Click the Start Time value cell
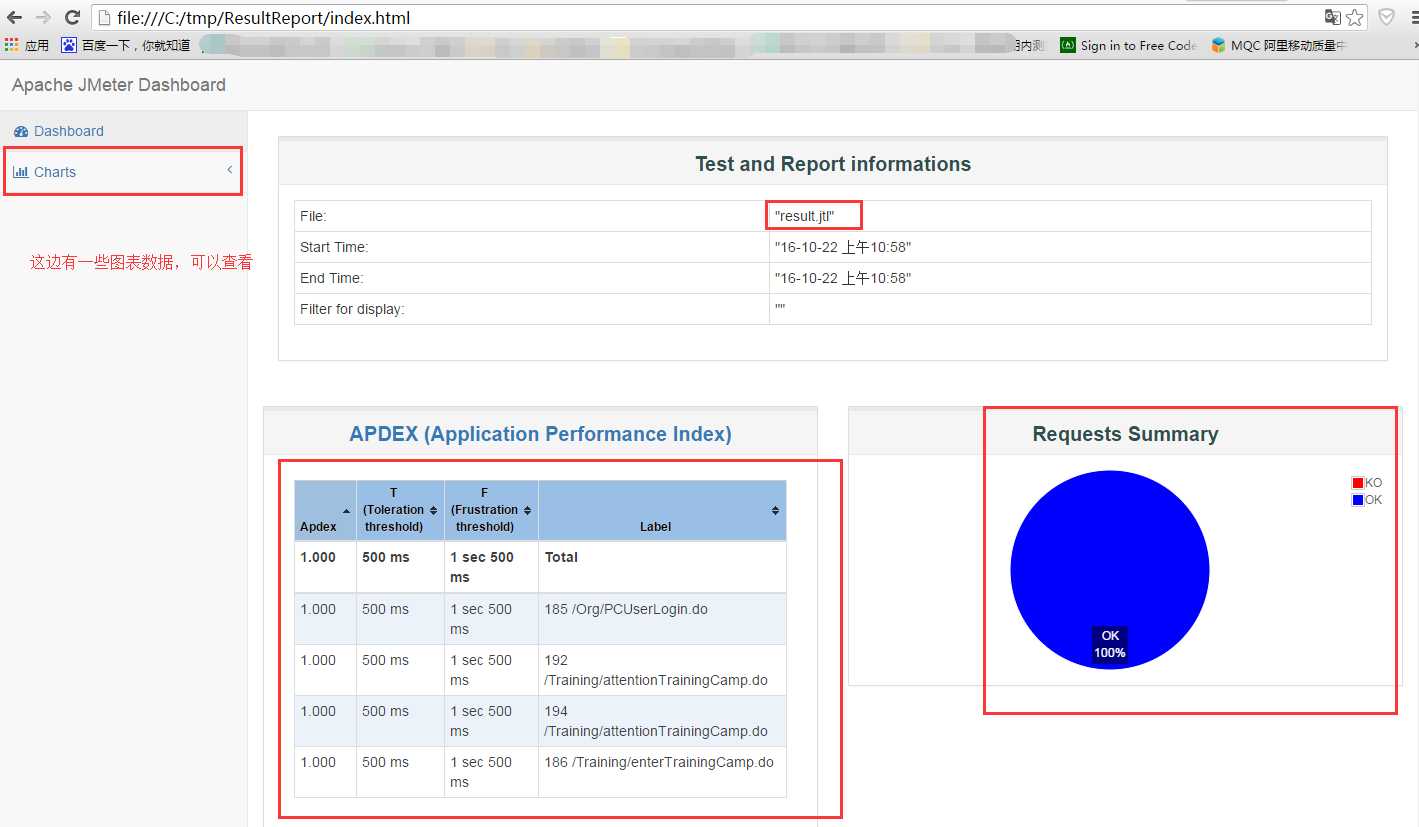This screenshot has width=1419, height=827. click(1070, 247)
